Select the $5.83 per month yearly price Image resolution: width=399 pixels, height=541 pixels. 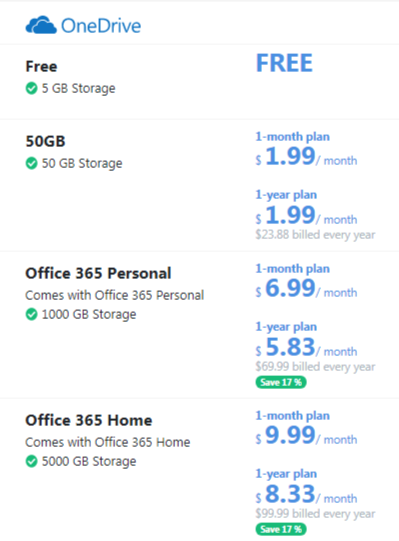point(306,347)
